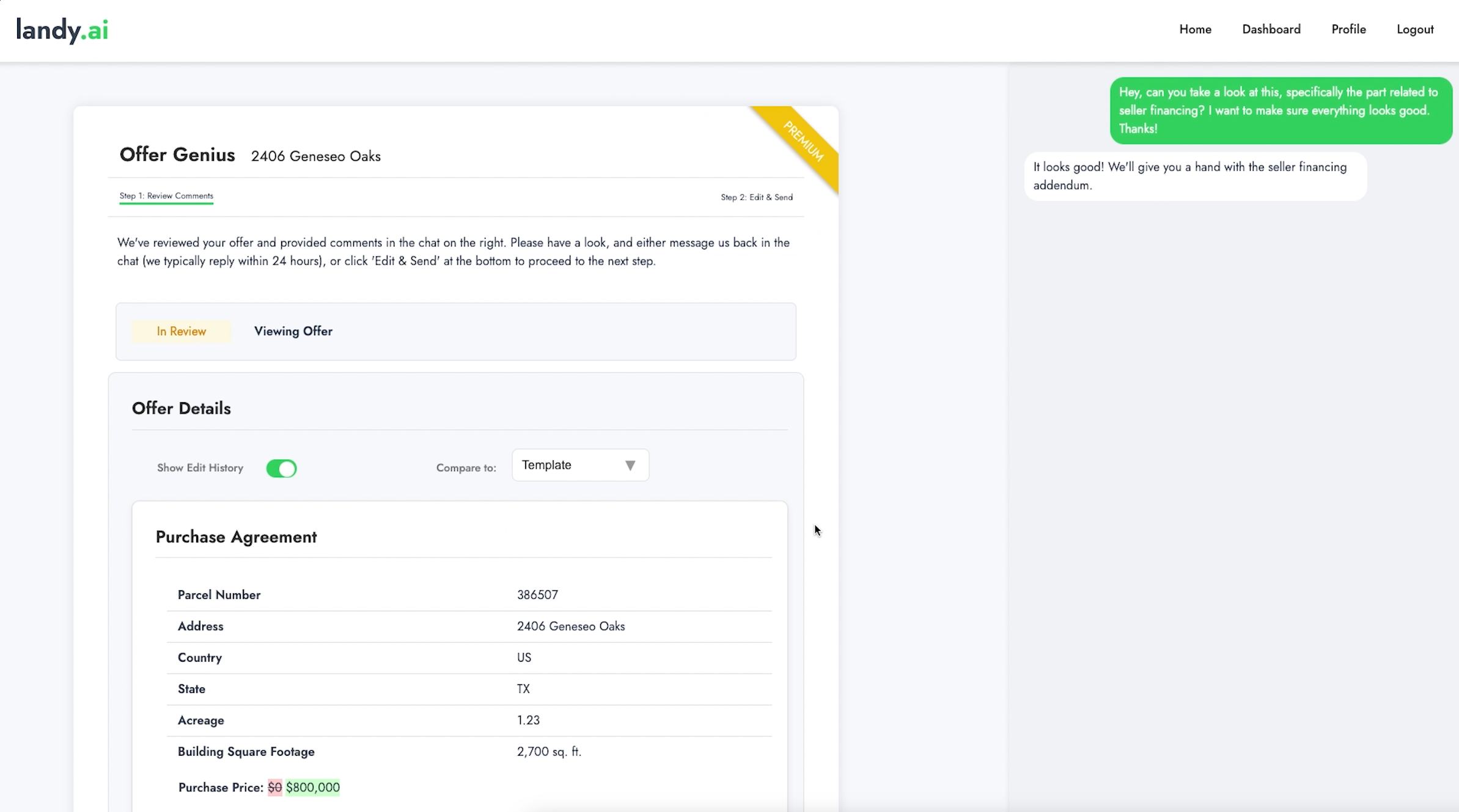Open the Home navigation link
The height and width of the screenshot is (812, 1459).
tap(1195, 29)
